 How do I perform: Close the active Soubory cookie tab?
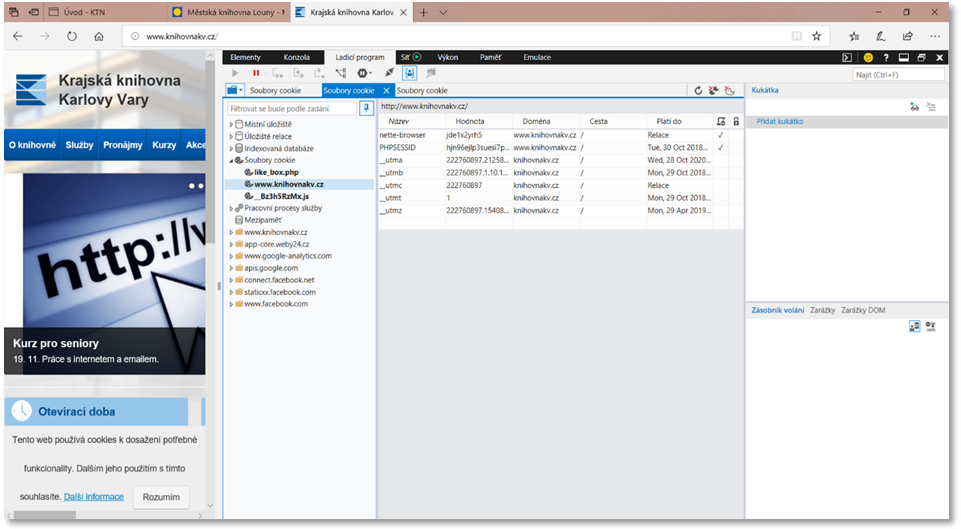pos(386,91)
